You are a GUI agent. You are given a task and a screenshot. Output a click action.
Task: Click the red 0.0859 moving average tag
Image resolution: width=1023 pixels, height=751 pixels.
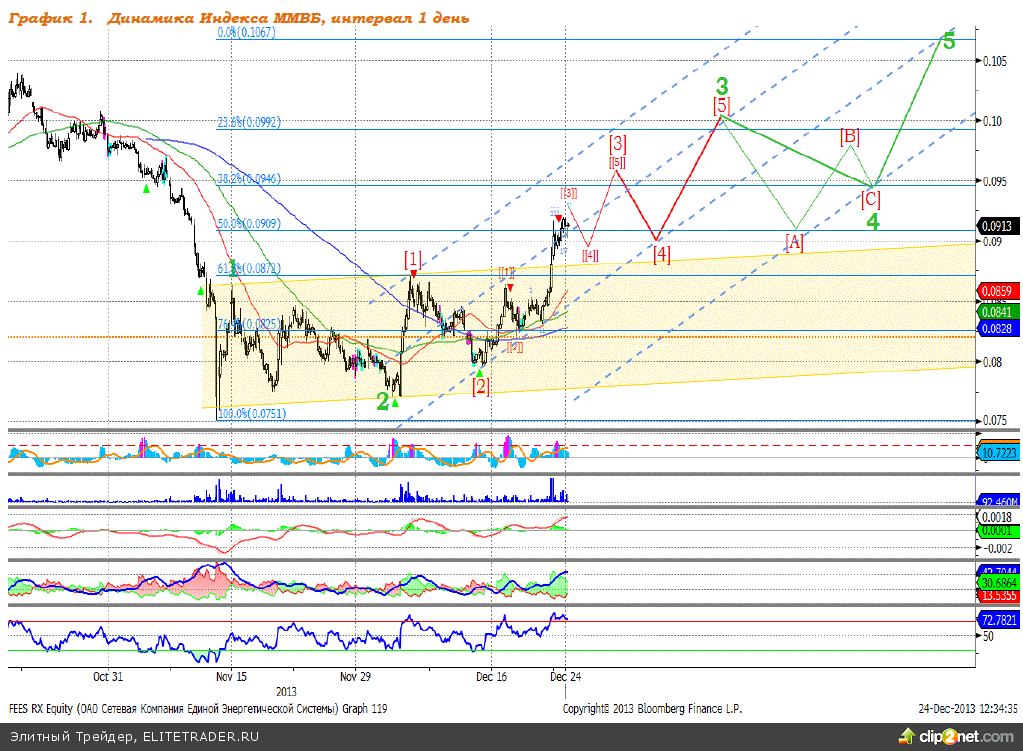click(996, 290)
